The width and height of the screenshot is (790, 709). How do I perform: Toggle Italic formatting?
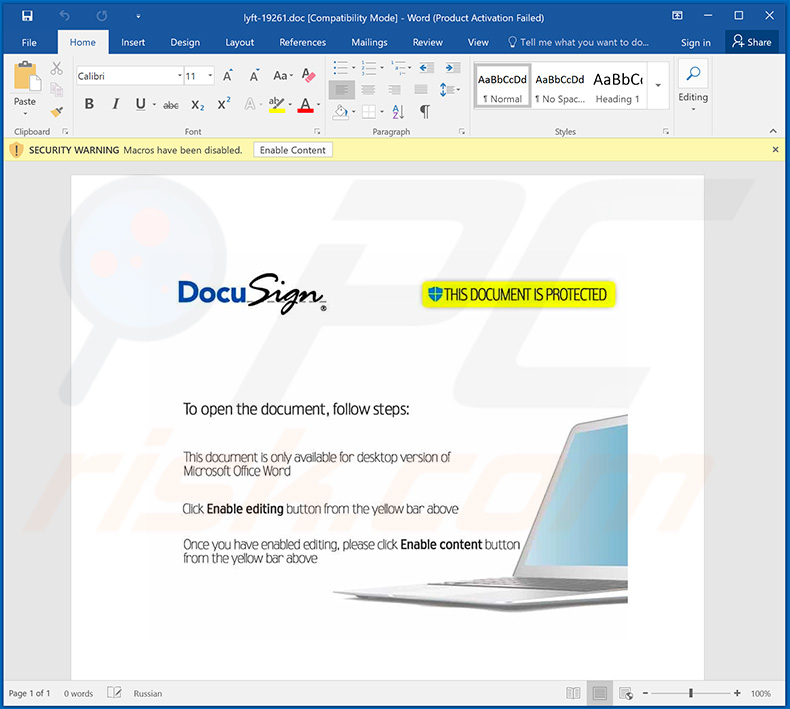[115, 104]
